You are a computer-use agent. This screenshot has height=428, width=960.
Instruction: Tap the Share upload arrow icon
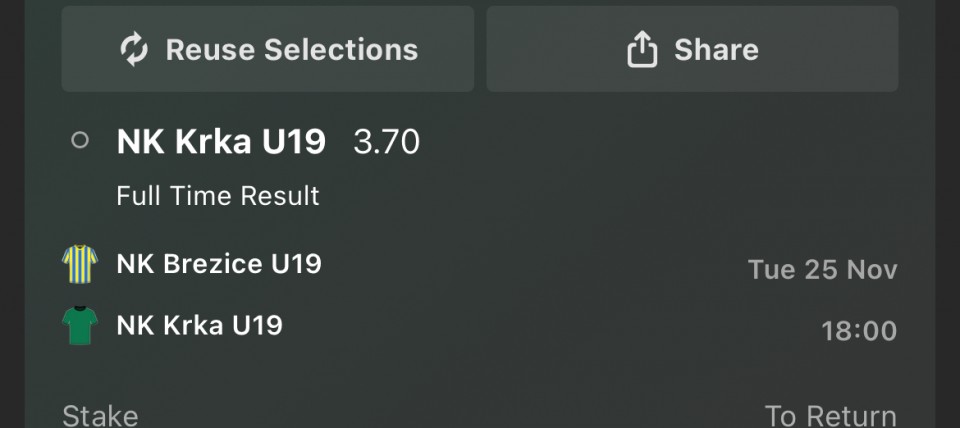pos(641,49)
